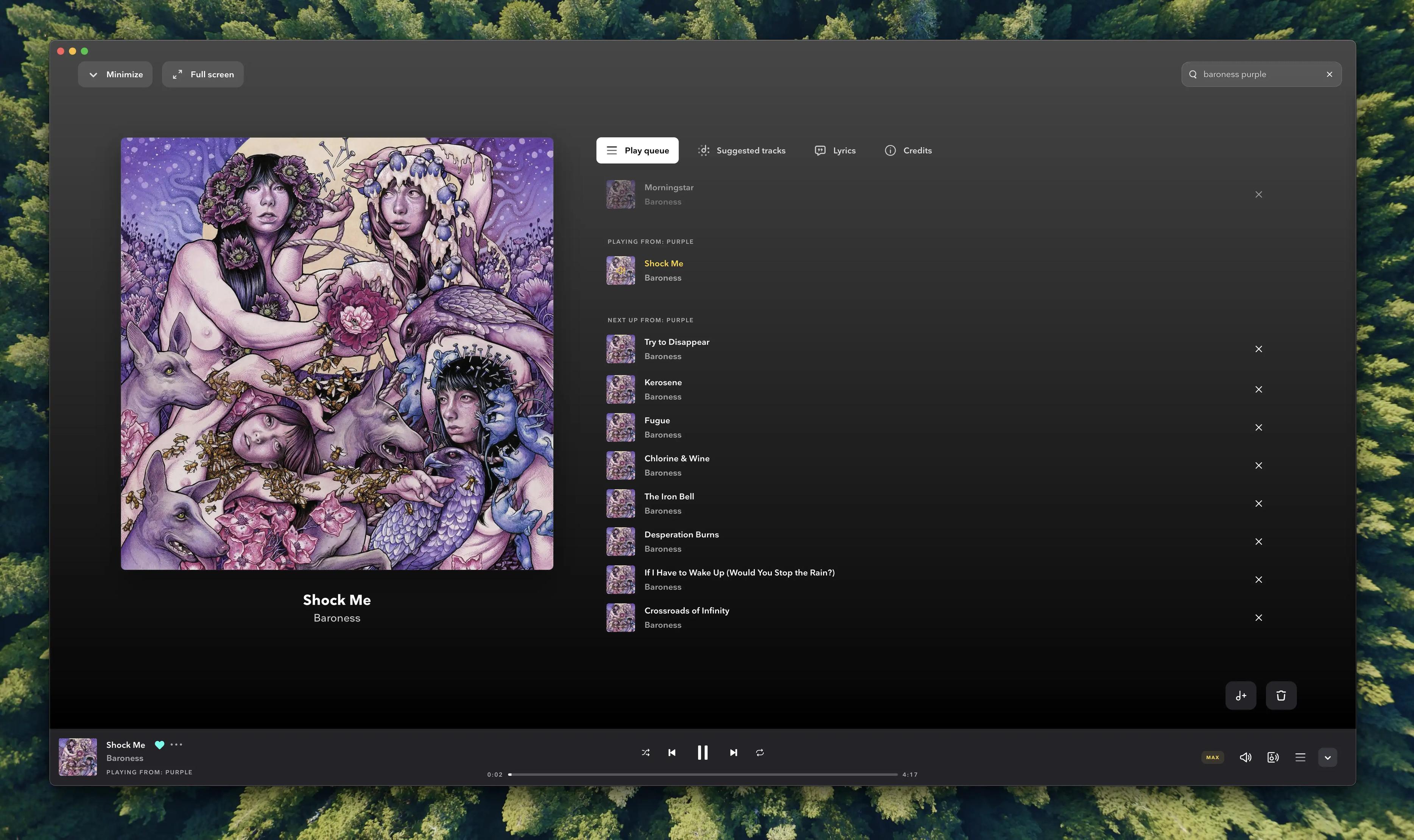Unfavorite Shock Me via the heart icon
Screen dimensions: 1414x840
tap(160, 745)
